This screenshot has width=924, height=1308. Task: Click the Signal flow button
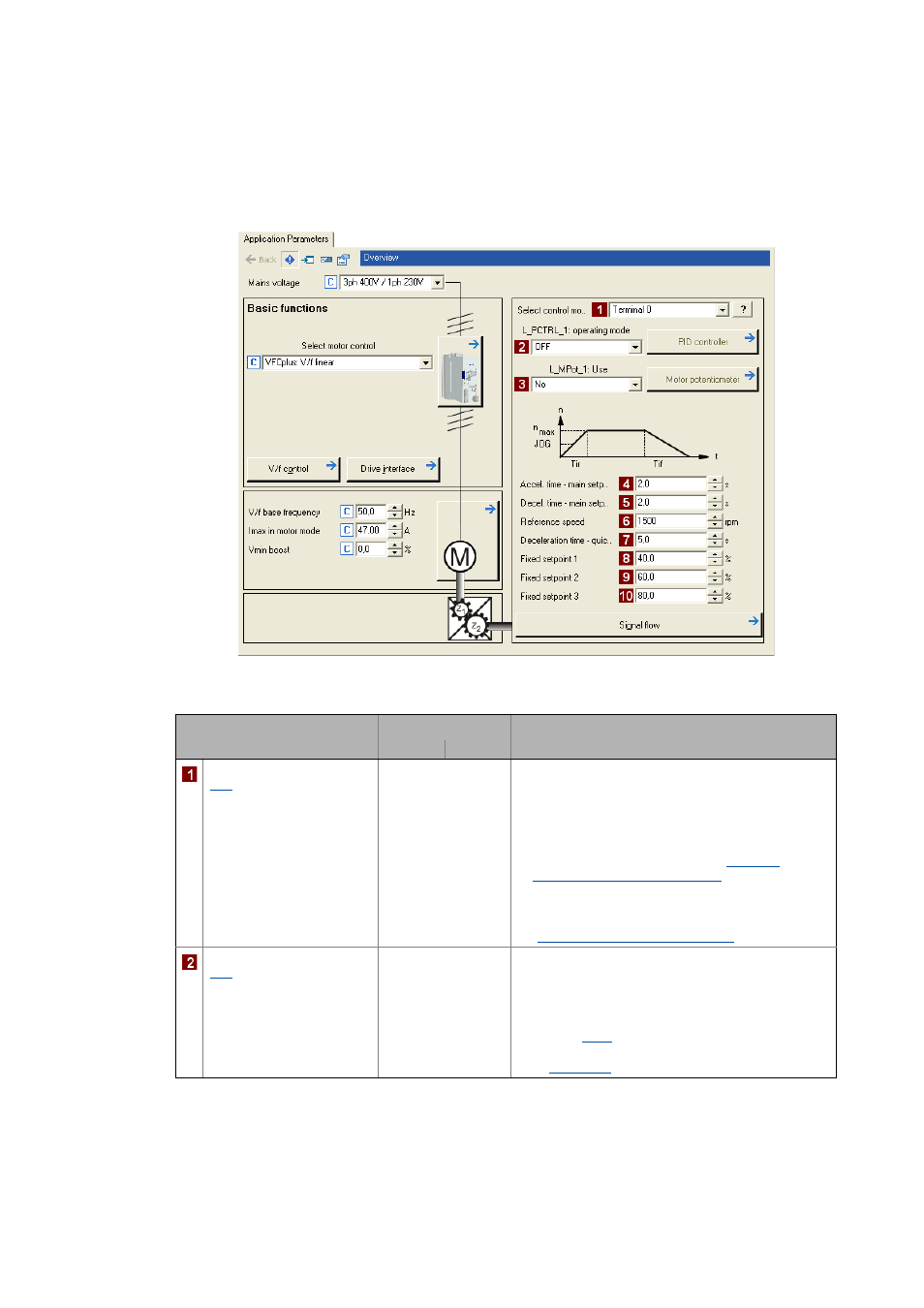pyautogui.click(x=638, y=625)
